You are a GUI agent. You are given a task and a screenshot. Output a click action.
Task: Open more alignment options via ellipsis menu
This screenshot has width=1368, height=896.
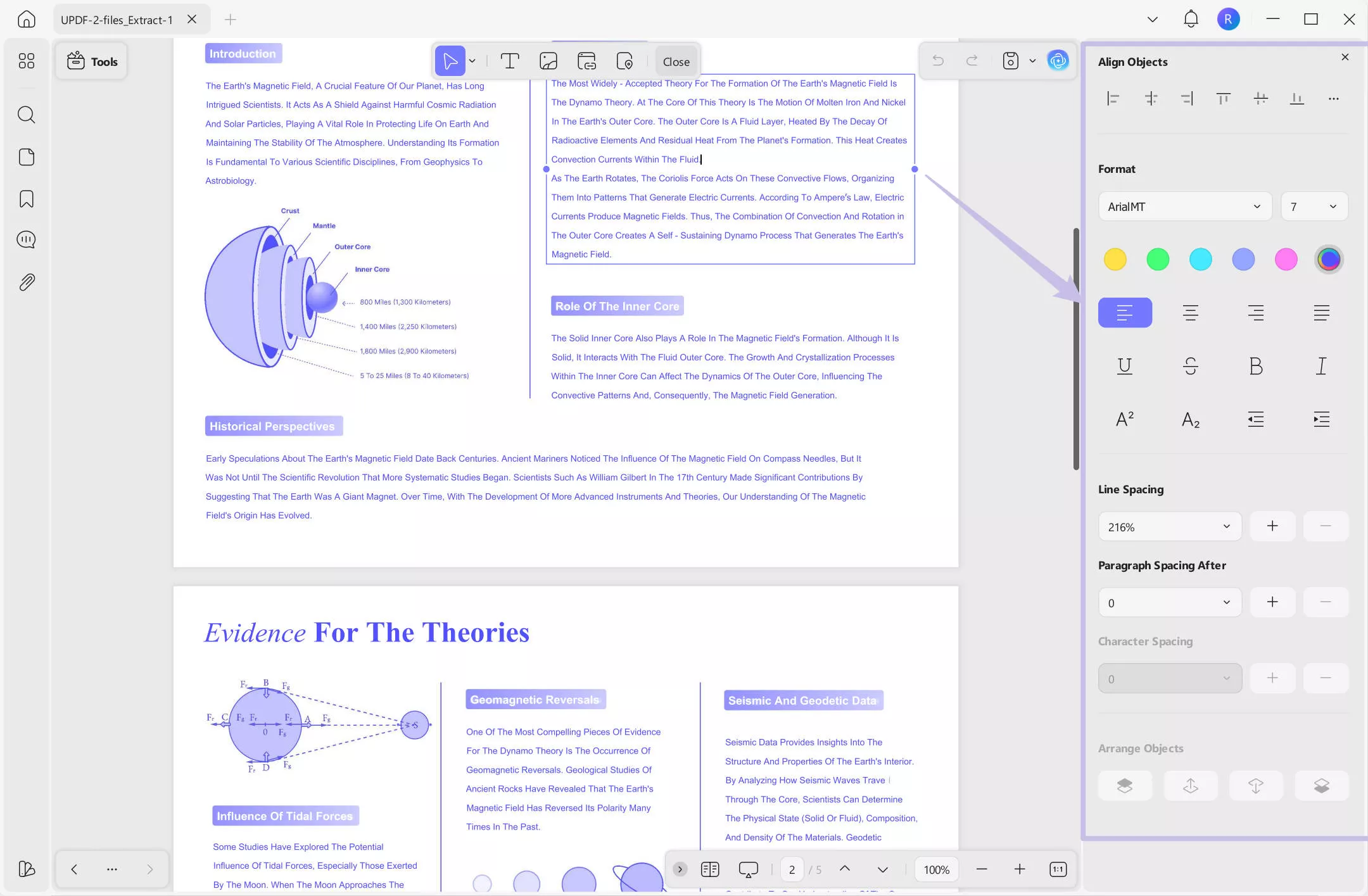coord(1333,99)
